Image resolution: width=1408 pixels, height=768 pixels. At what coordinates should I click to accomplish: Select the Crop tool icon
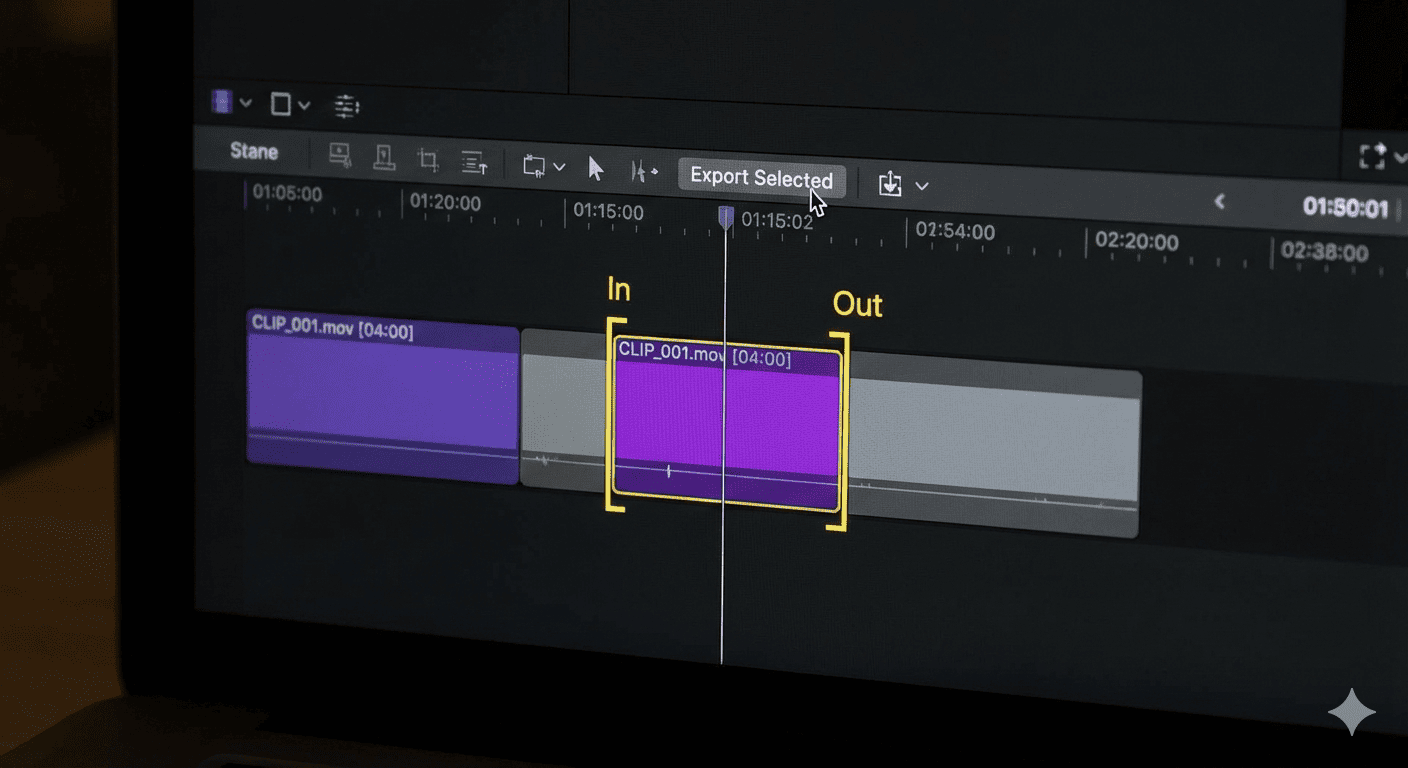(x=428, y=160)
